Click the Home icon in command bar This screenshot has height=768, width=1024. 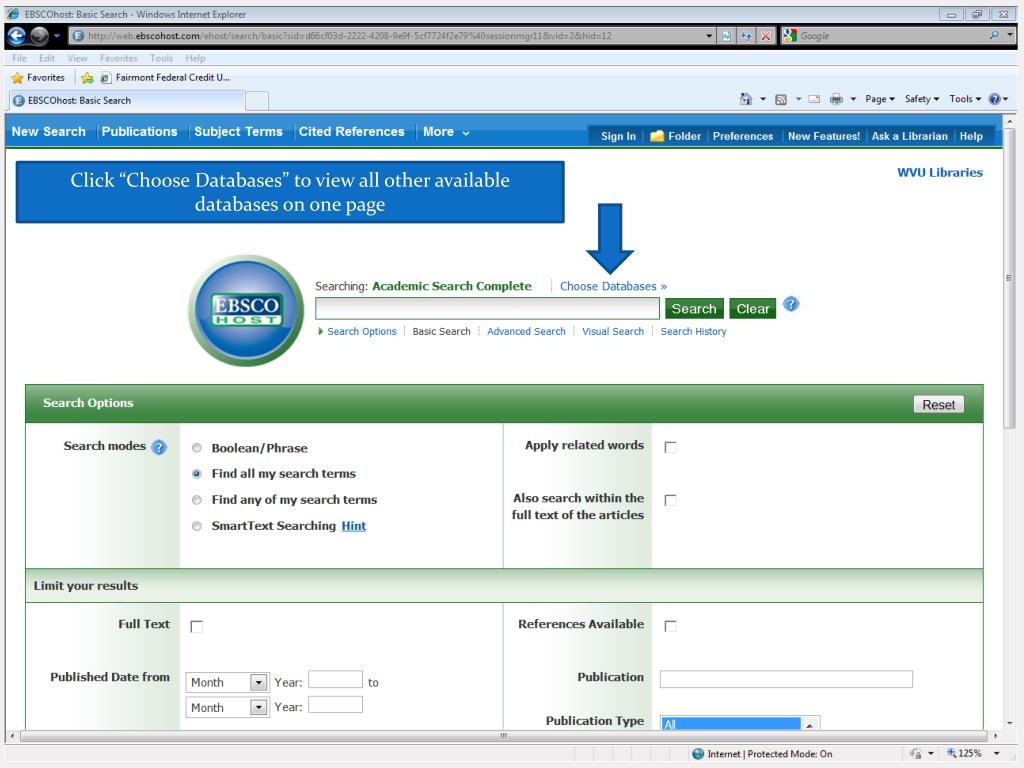pyautogui.click(x=746, y=99)
